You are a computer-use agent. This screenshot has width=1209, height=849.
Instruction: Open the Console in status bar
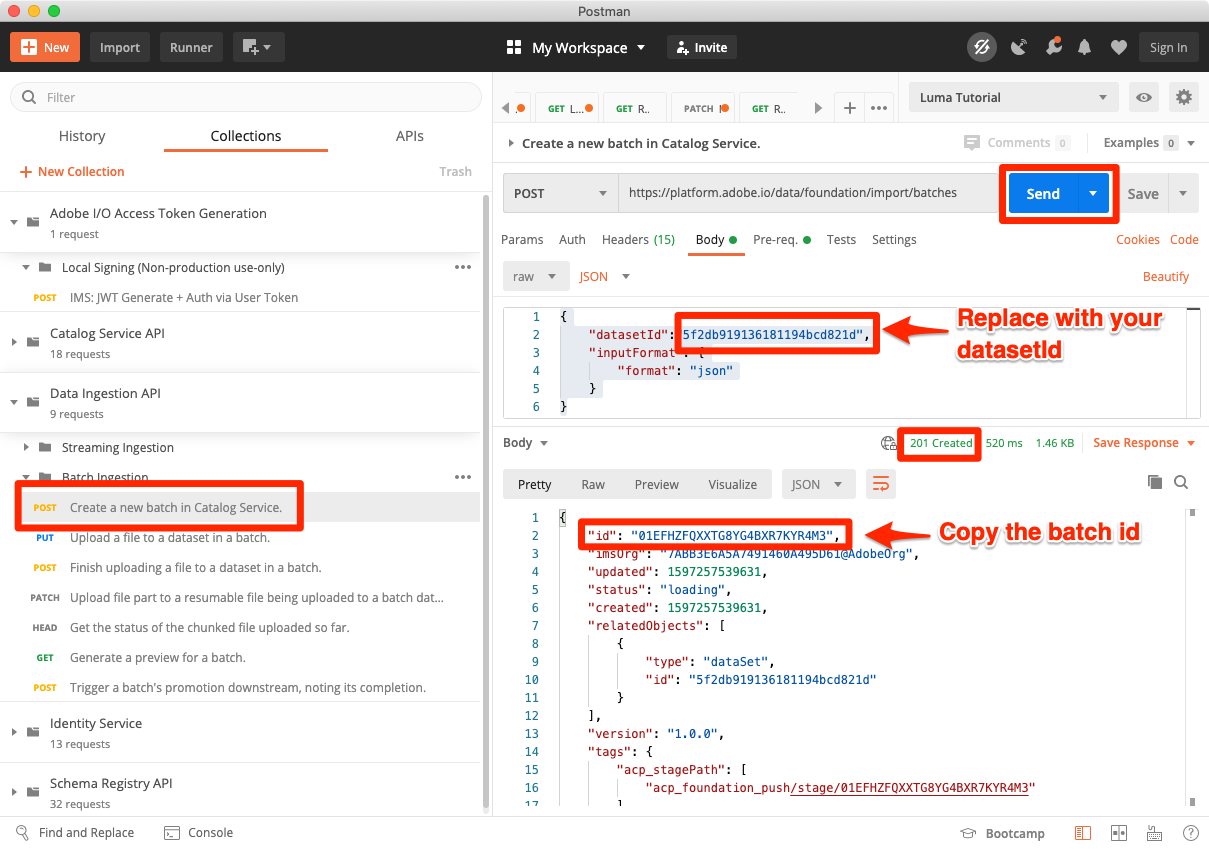pos(199,832)
